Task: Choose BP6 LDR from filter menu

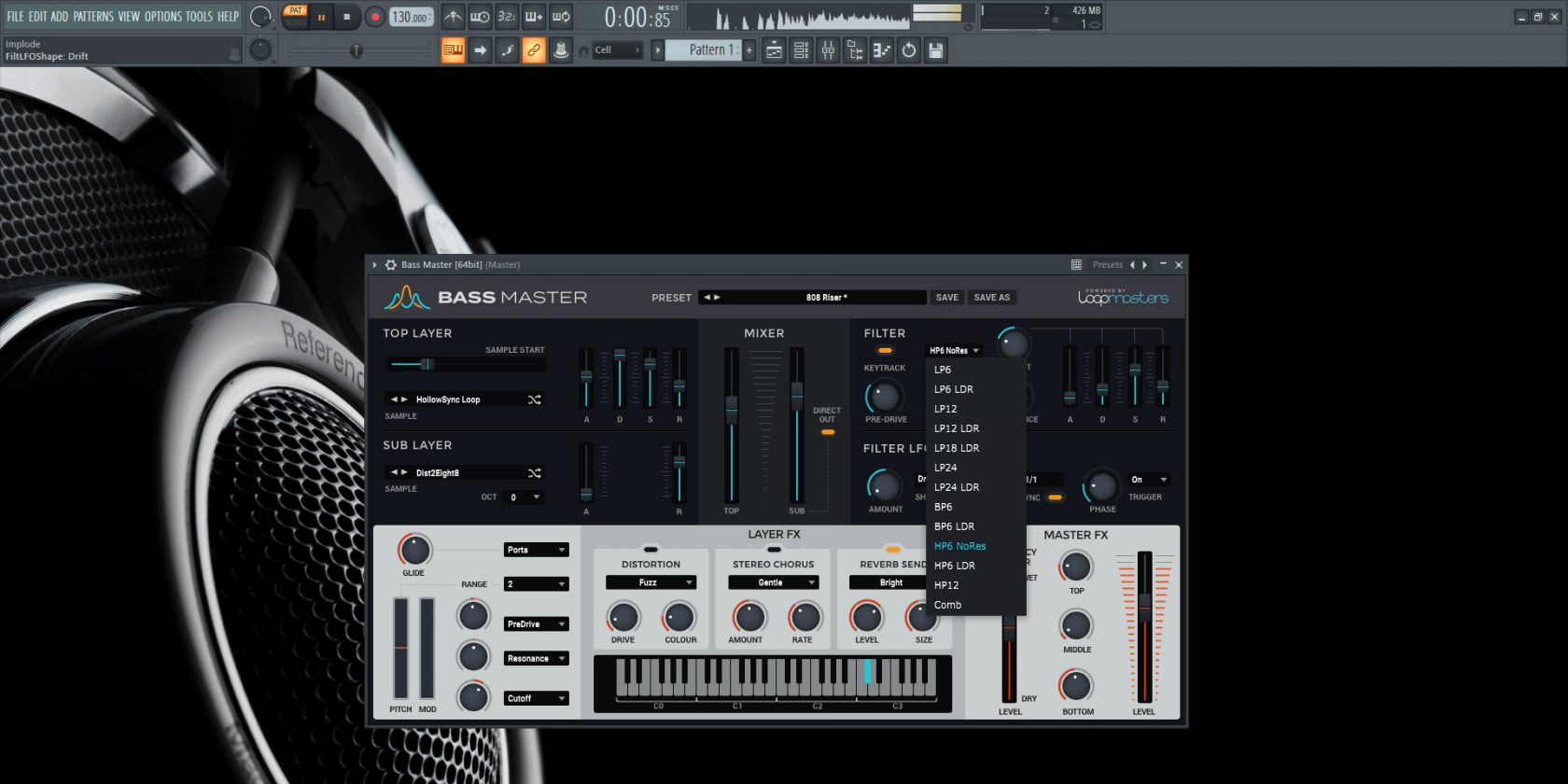Action: pyautogui.click(x=975, y=526)
